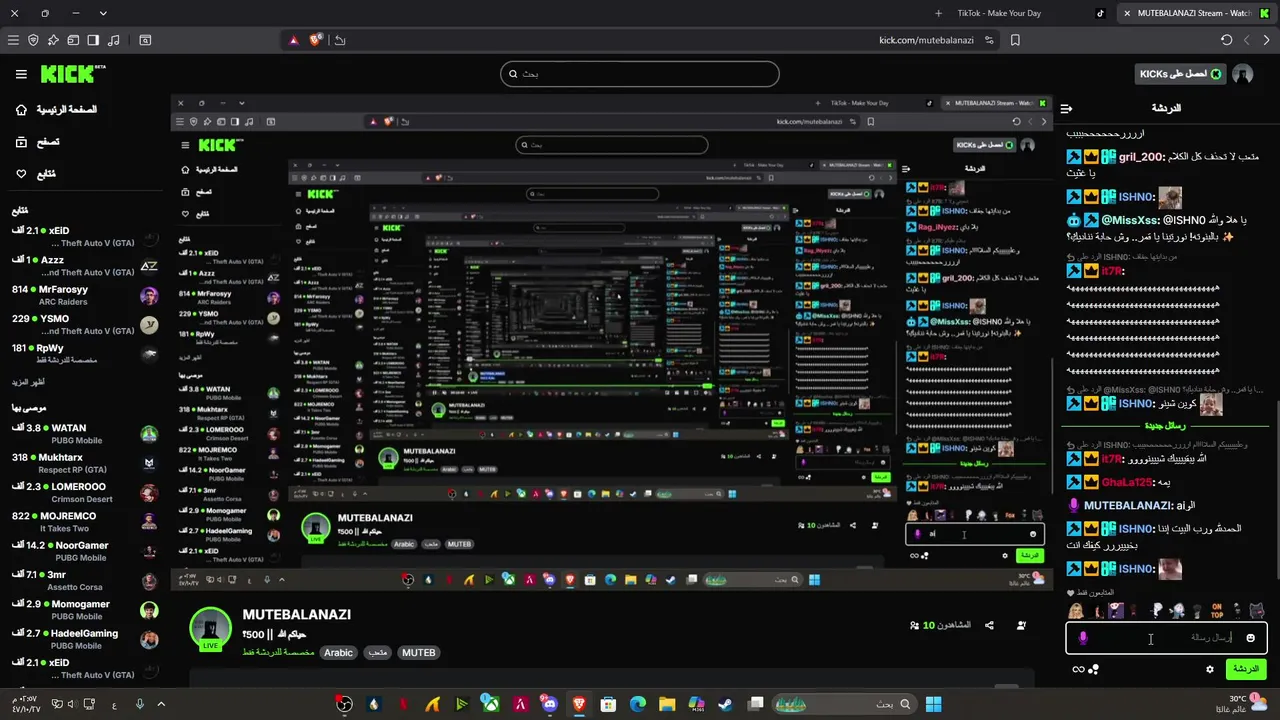This screenshot has height=720, width=1280.
Task: Open Momogamer PUBG Mobile channel
Action: click(85, 610)
